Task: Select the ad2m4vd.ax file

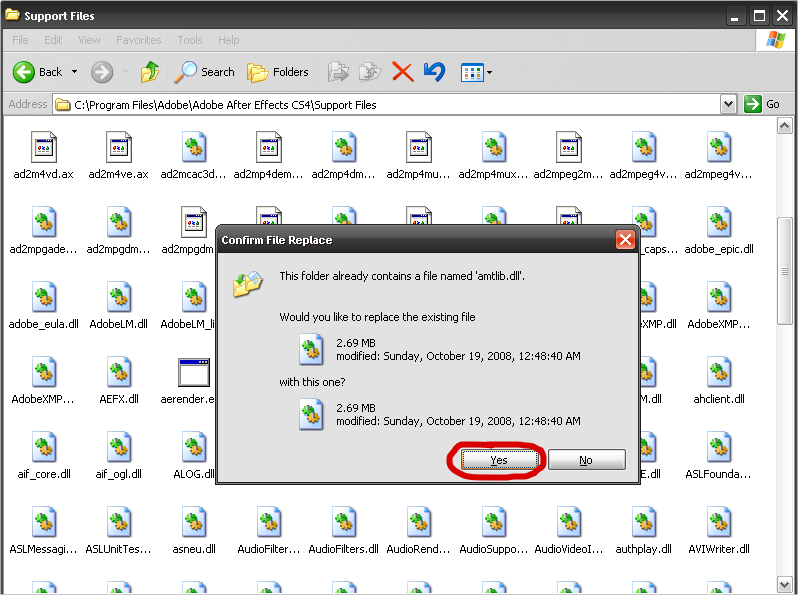Action: [44, 156]
